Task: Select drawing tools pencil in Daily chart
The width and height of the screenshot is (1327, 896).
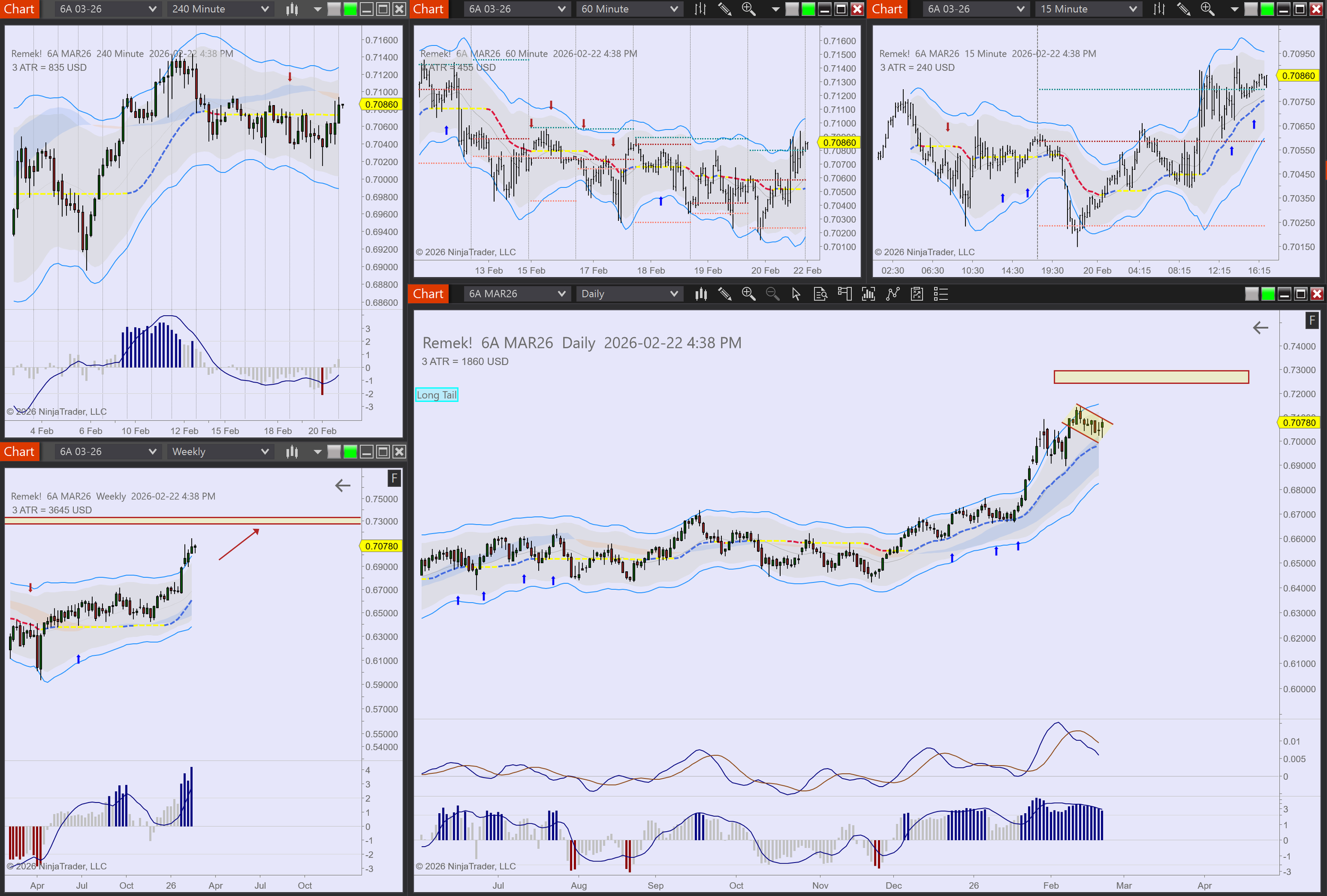Action: (725, 294)
